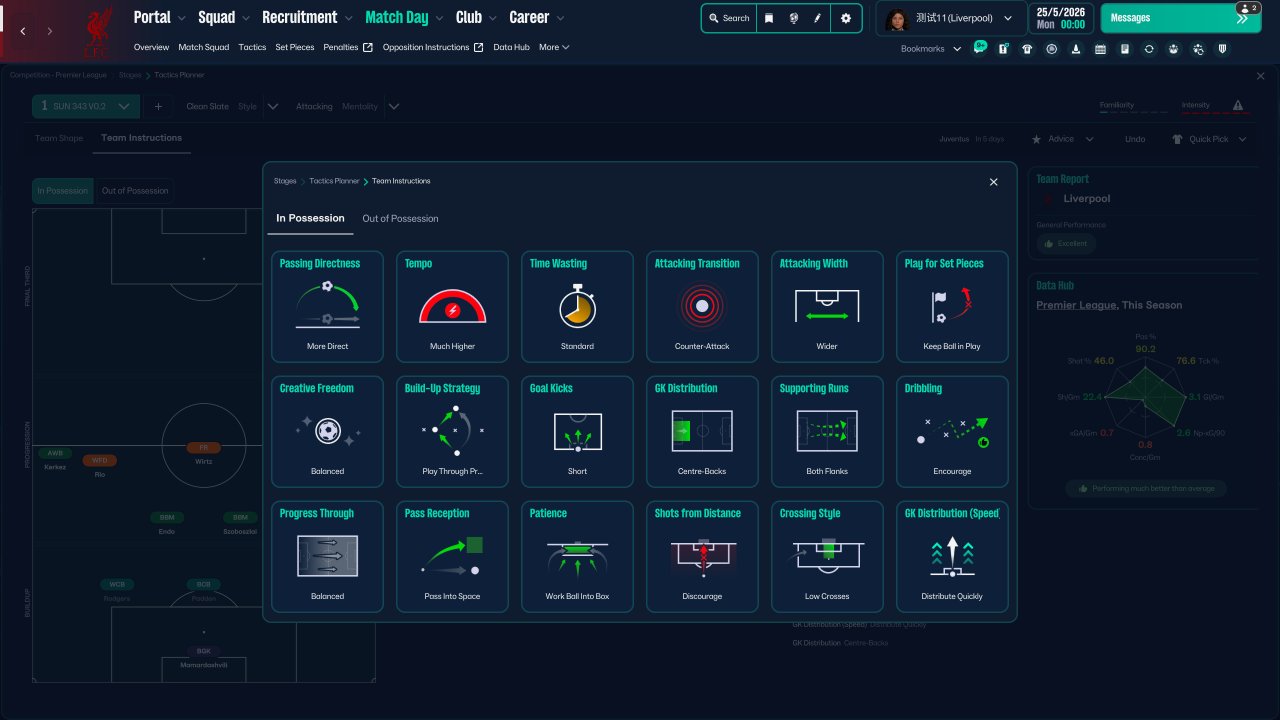1280x720 pixels.
Task: Click the shield icon in the bookmarks bar
Action: point(1221,49)
